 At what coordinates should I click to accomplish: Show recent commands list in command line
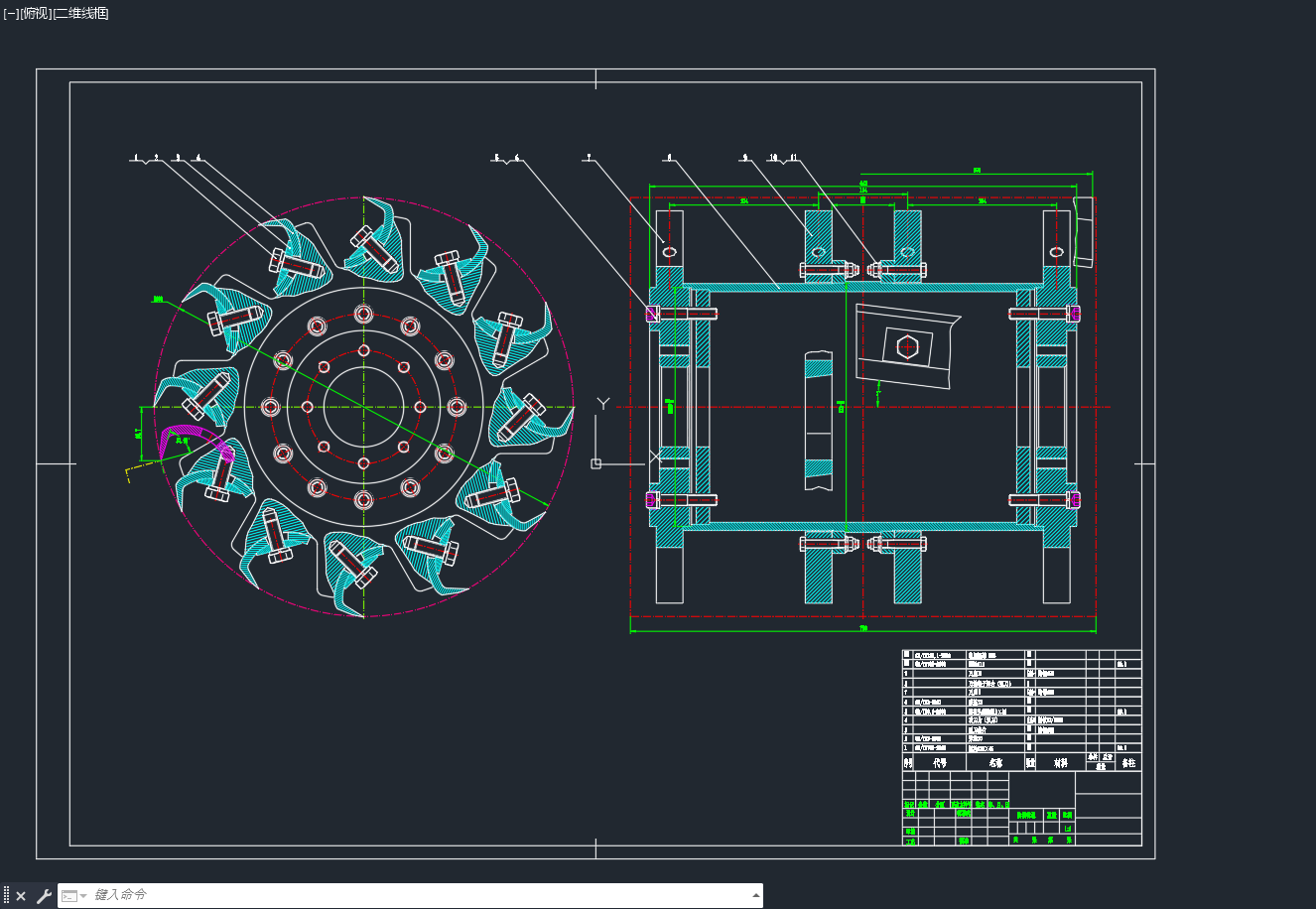(74, 896)
